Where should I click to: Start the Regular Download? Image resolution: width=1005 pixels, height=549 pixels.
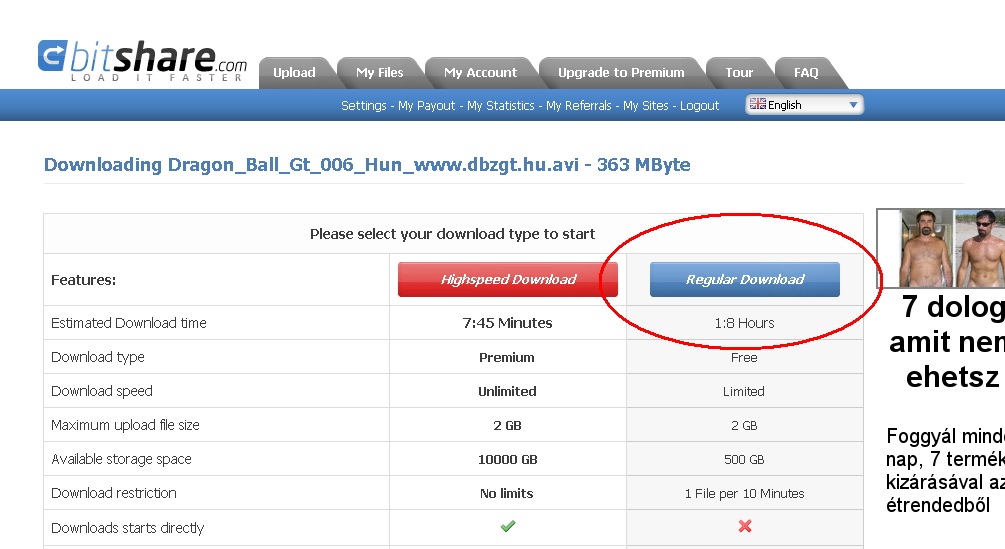pos(745,279)
